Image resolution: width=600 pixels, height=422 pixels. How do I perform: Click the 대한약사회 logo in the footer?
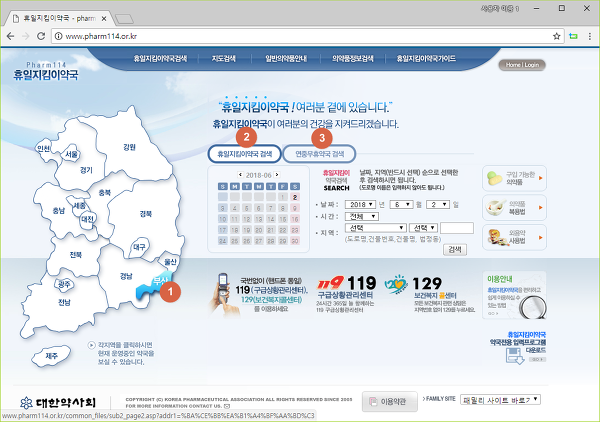(x=58, y=402)
